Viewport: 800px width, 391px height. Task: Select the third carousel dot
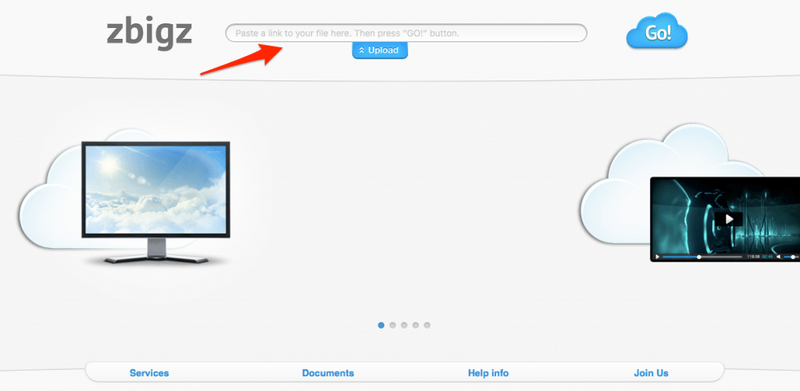click(404, 325)
